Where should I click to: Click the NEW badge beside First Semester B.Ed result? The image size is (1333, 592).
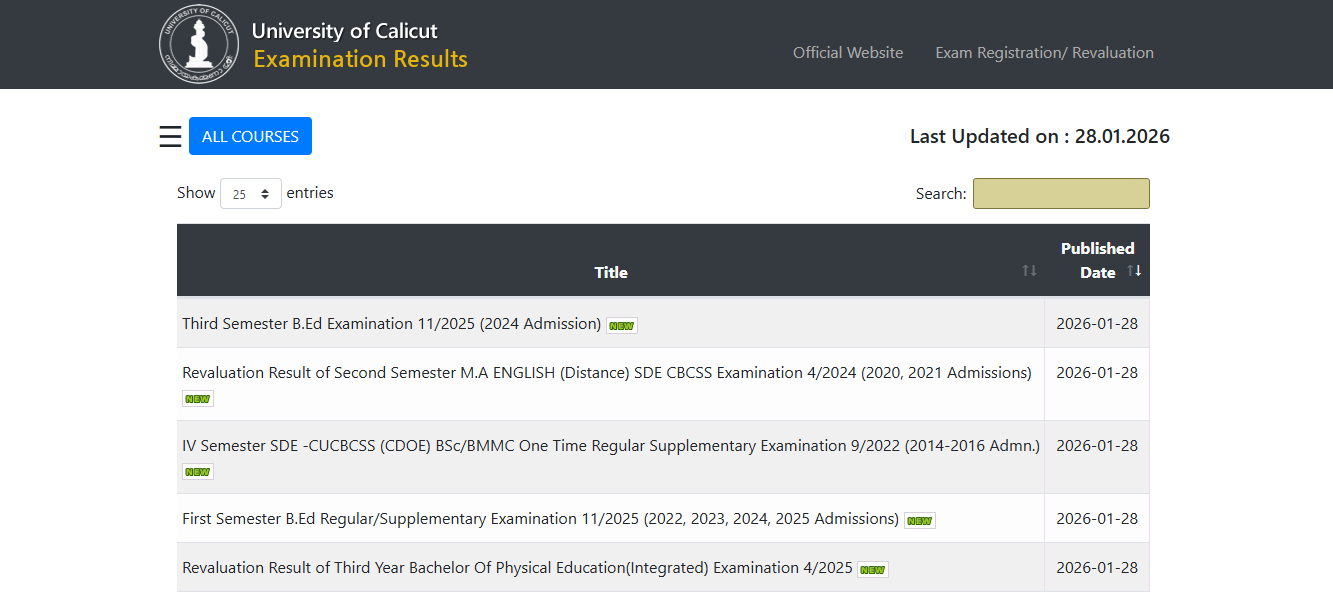(919, 519)
